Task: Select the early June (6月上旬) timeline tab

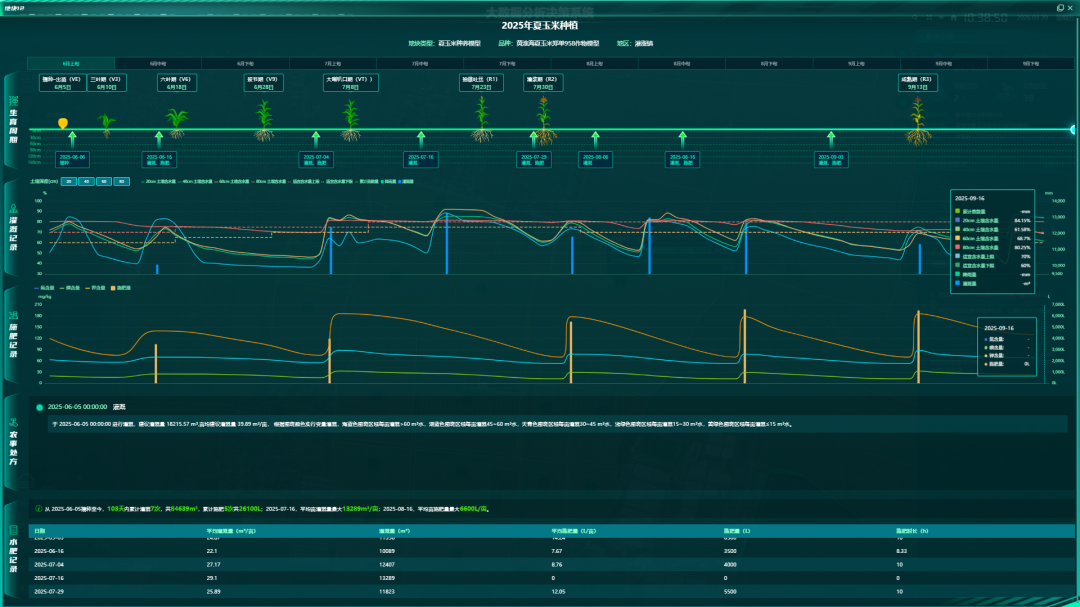Action: [x=71, y=63]
